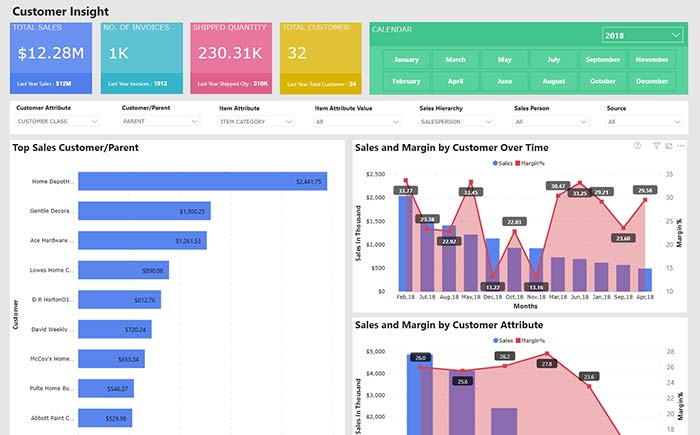Select July in the calendar slicer
The width and height of the screenshot is (700, 435).
click(554, 59)
